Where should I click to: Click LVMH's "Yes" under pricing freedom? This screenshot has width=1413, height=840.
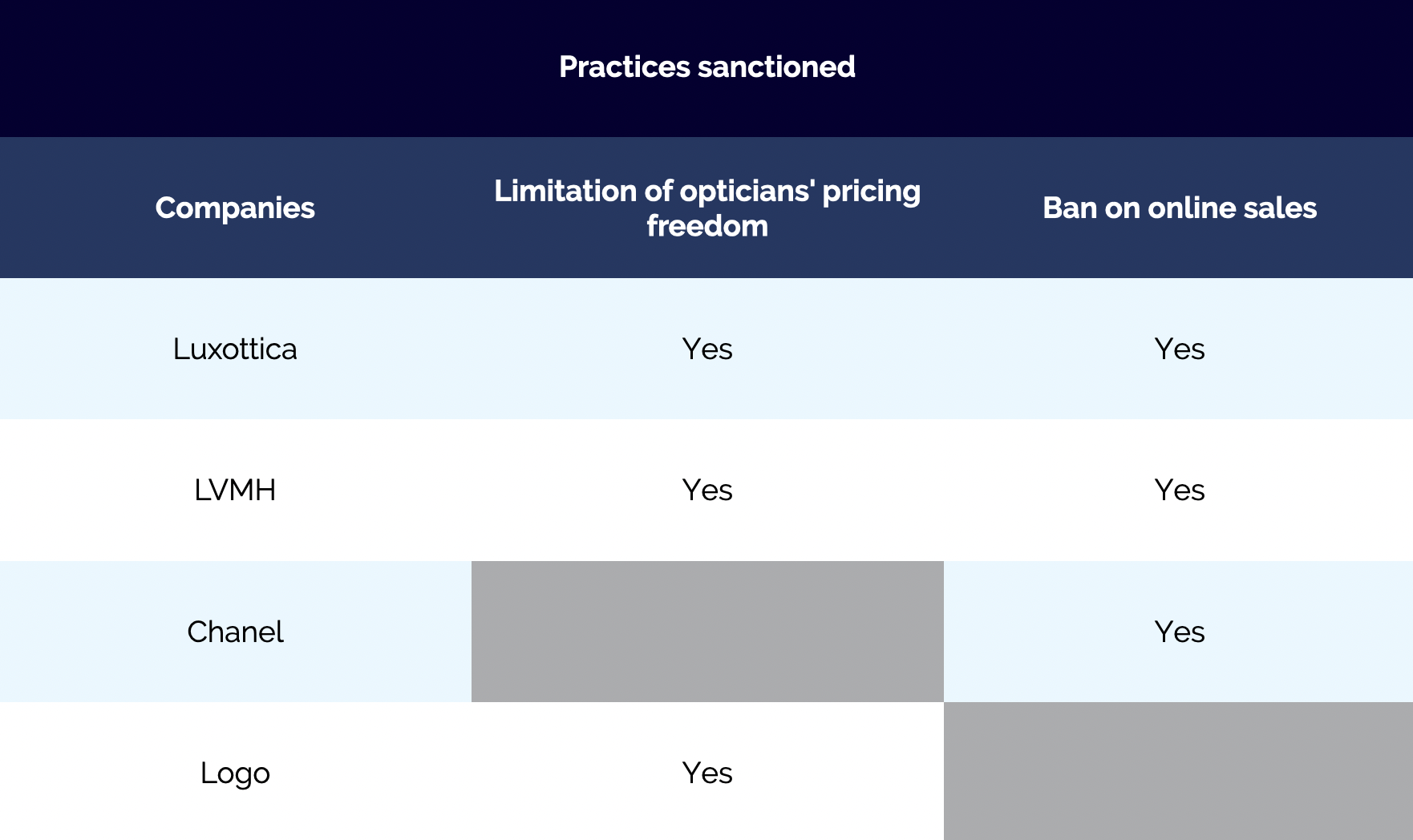[707, 490]
